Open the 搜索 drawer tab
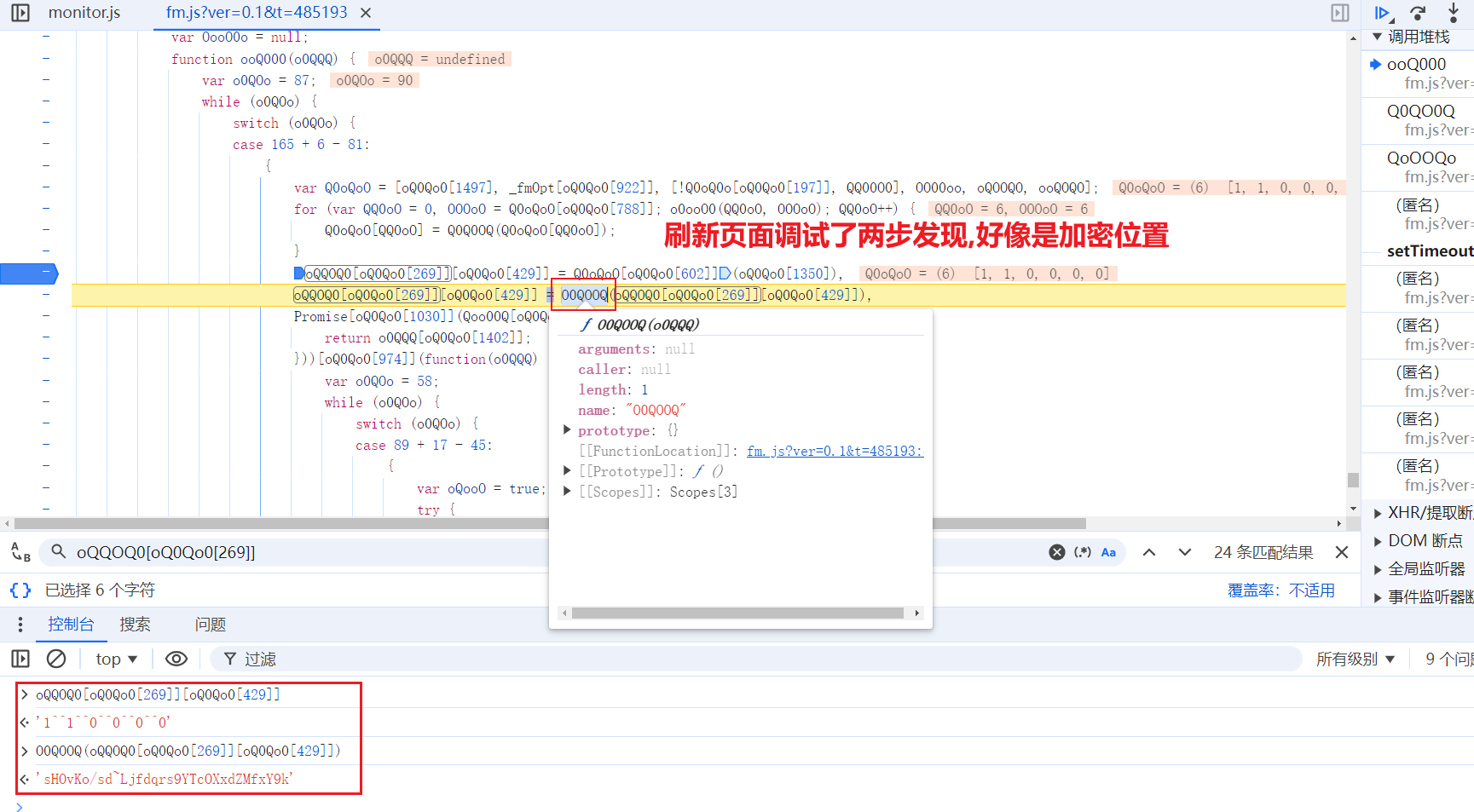 coord(135,625)
